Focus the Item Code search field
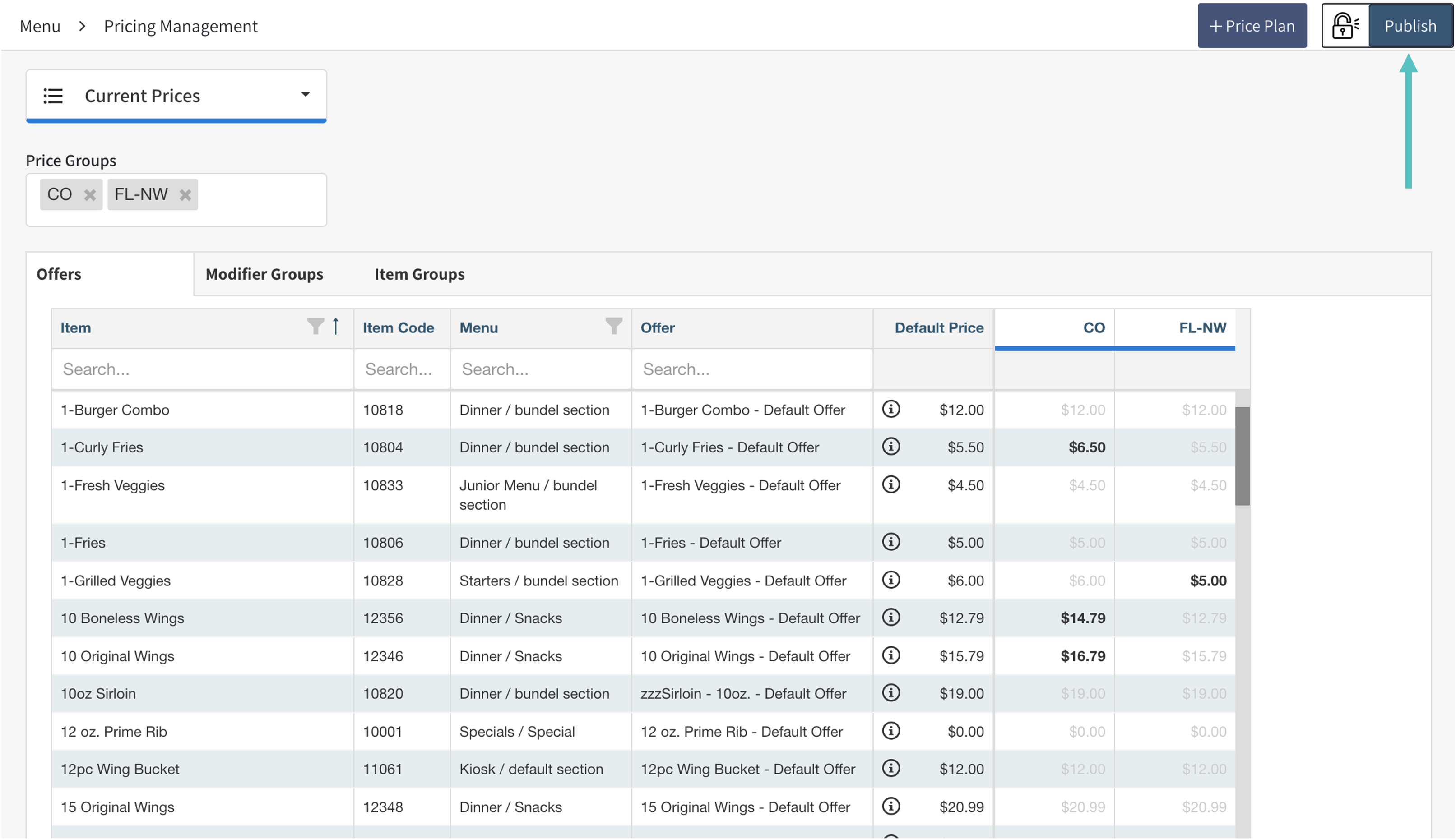 tap(401, 369)
